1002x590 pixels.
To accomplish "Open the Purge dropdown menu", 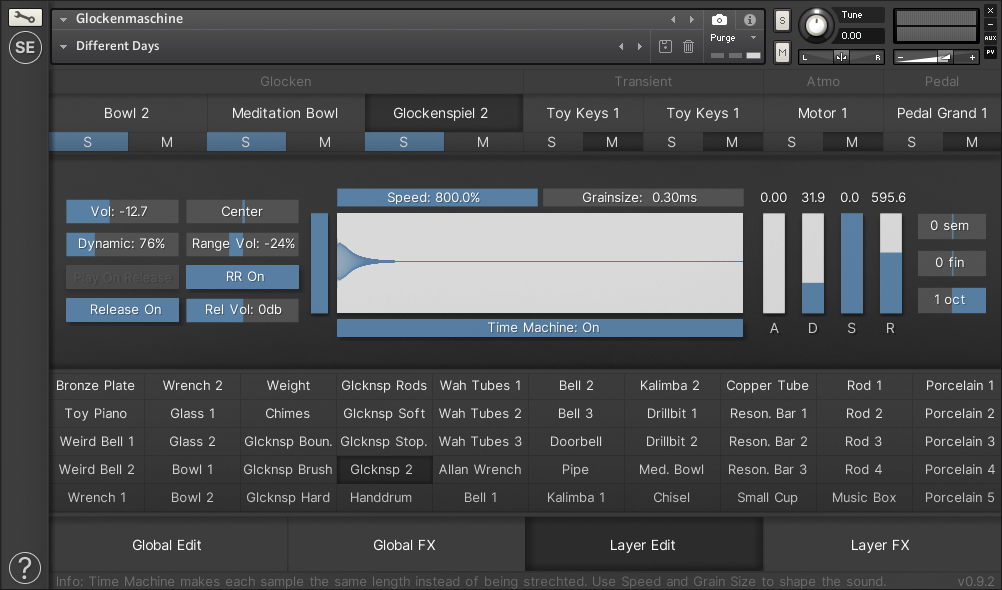I will click(734, 38).
